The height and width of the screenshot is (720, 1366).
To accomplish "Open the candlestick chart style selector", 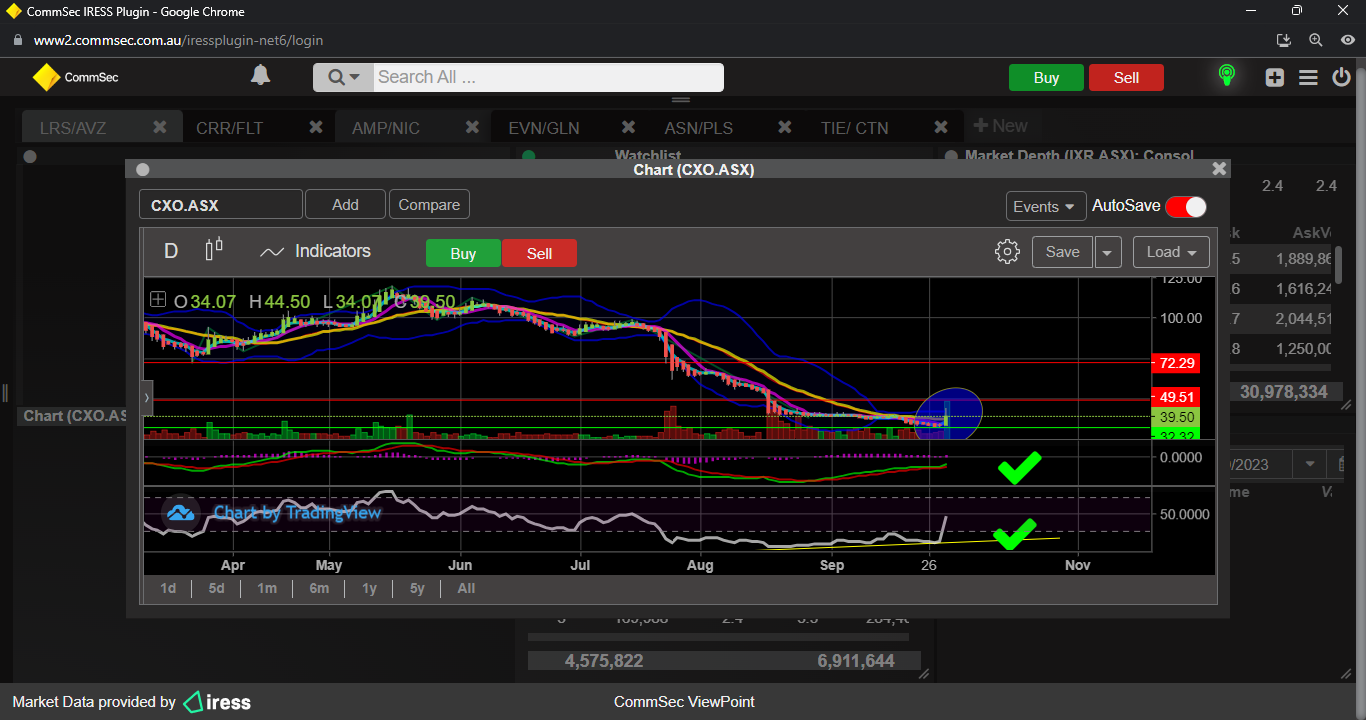I will [x=213, y=250].
